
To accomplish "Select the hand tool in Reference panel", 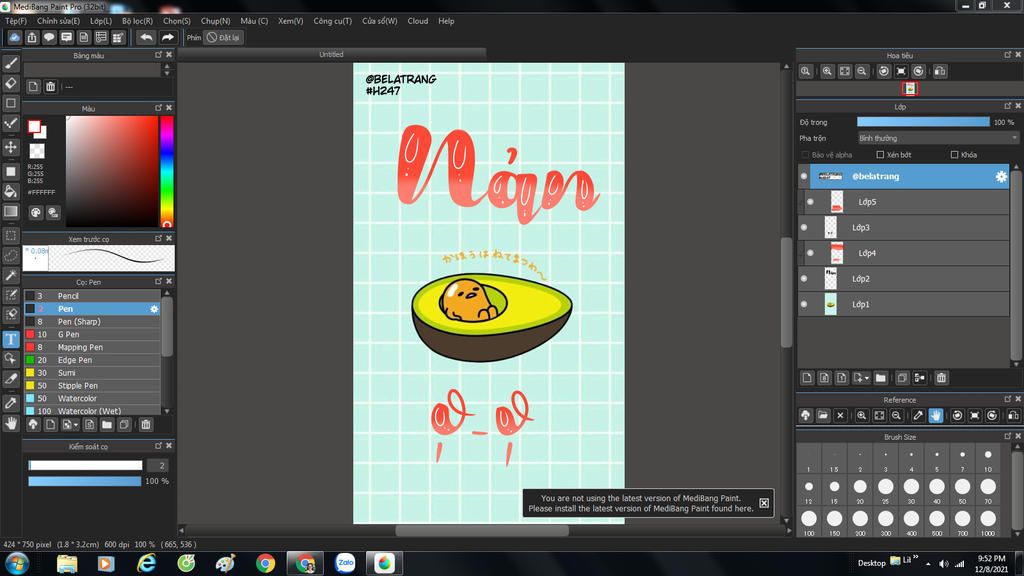I will point(936,415).
